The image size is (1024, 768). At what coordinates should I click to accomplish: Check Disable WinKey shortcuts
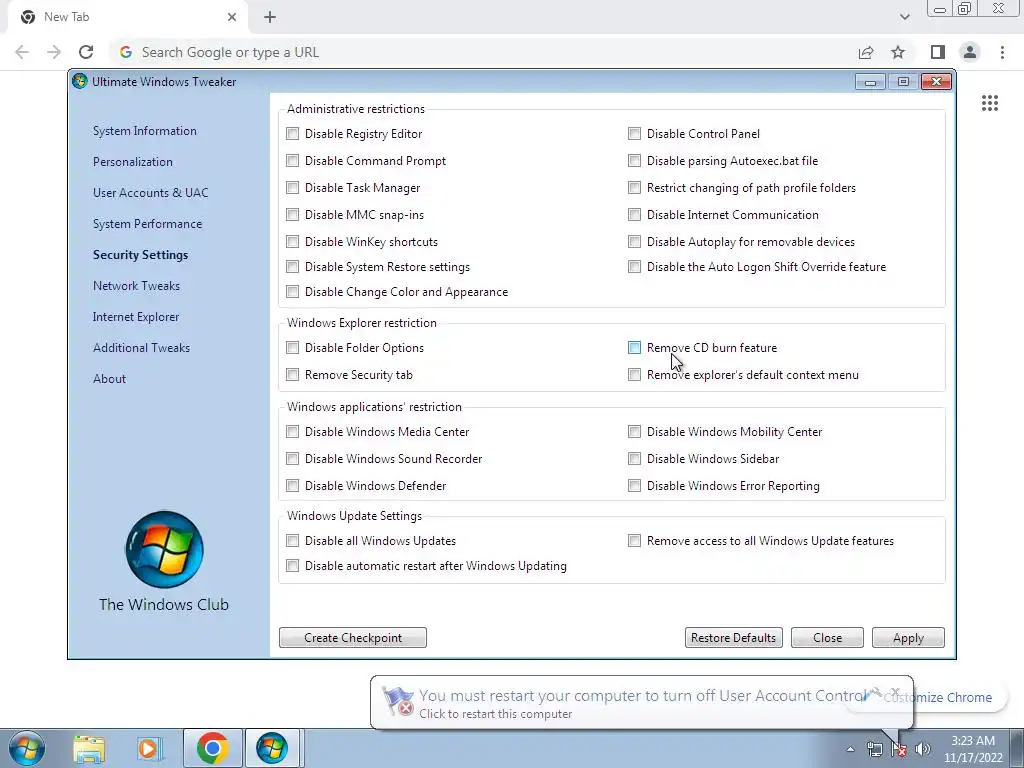pos(293,242)
